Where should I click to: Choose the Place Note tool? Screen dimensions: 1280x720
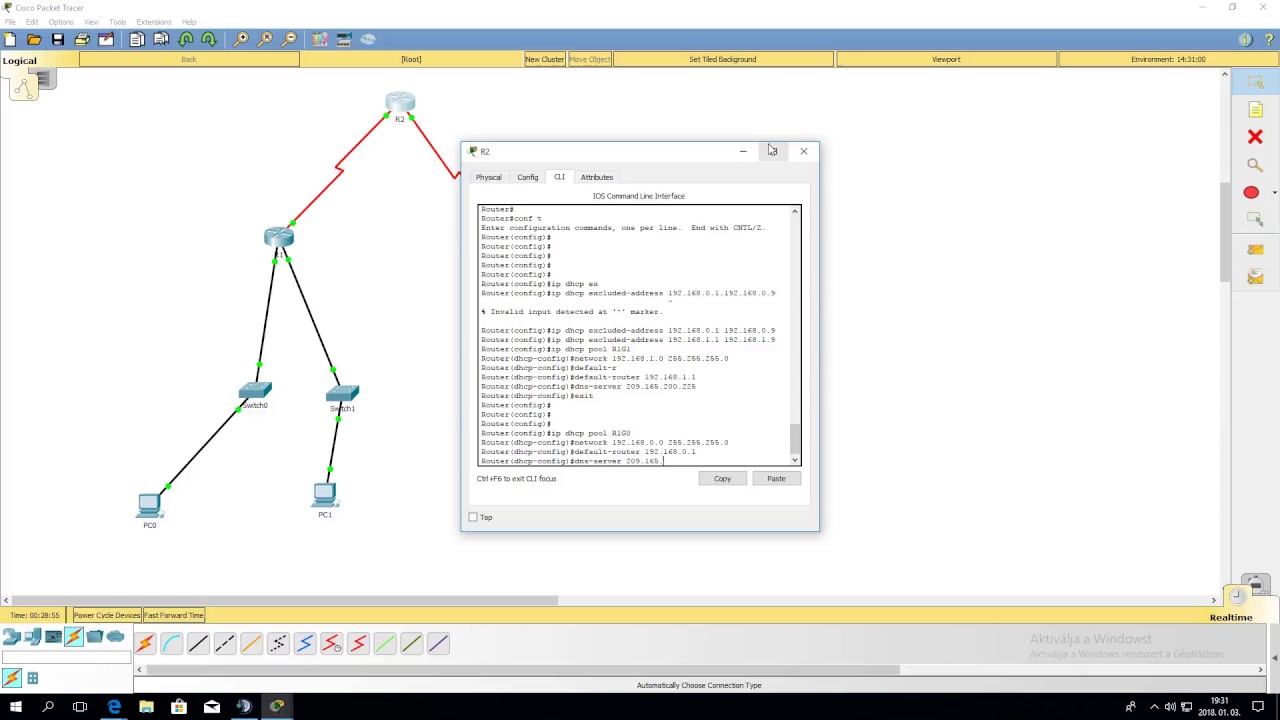click(1255, 109)
